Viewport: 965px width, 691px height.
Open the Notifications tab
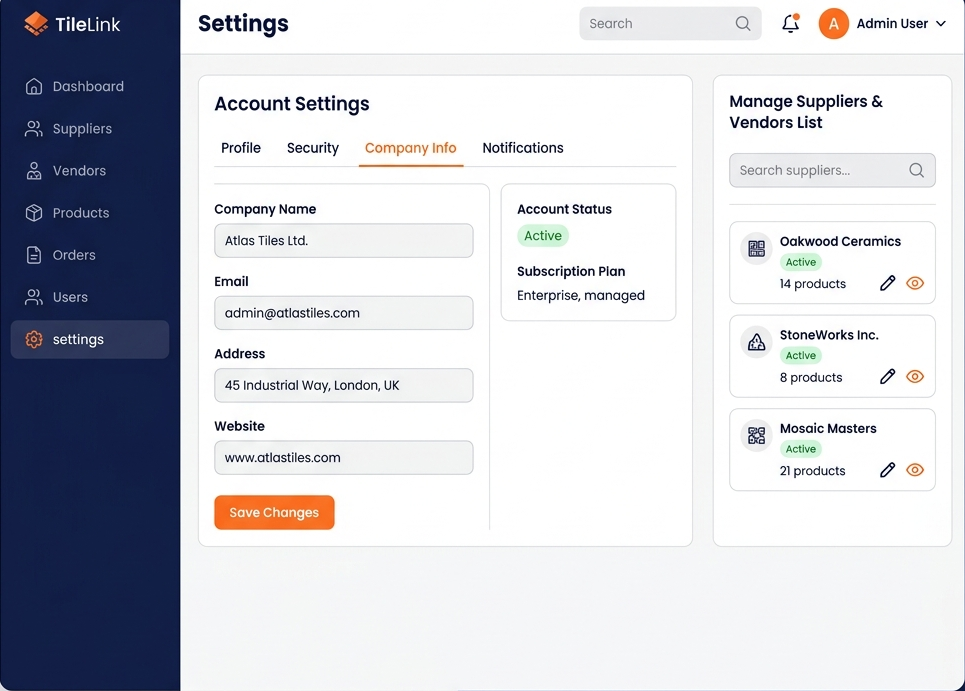(523, 148)
